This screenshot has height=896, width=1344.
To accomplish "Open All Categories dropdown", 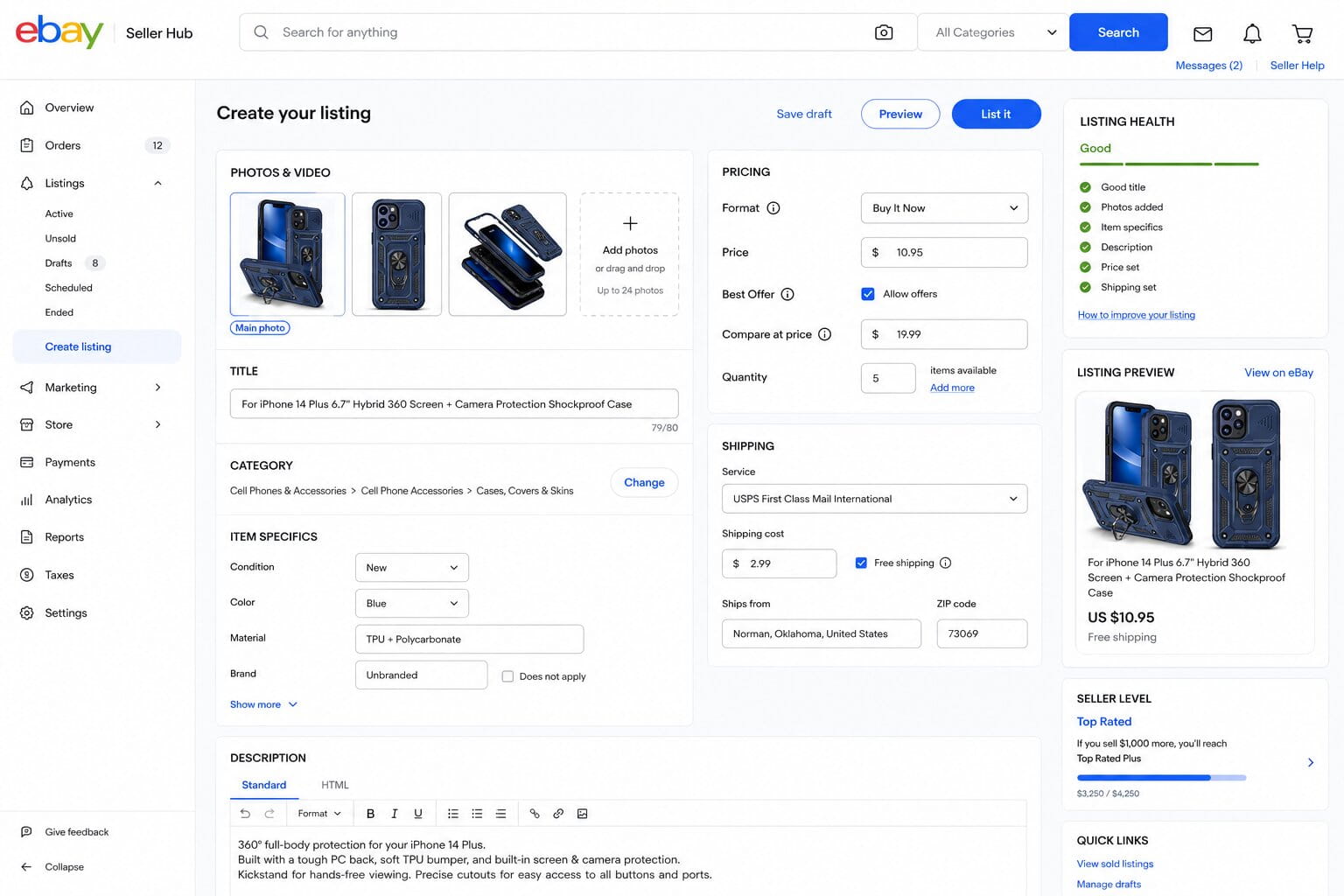I will click(x=993, y=32).
